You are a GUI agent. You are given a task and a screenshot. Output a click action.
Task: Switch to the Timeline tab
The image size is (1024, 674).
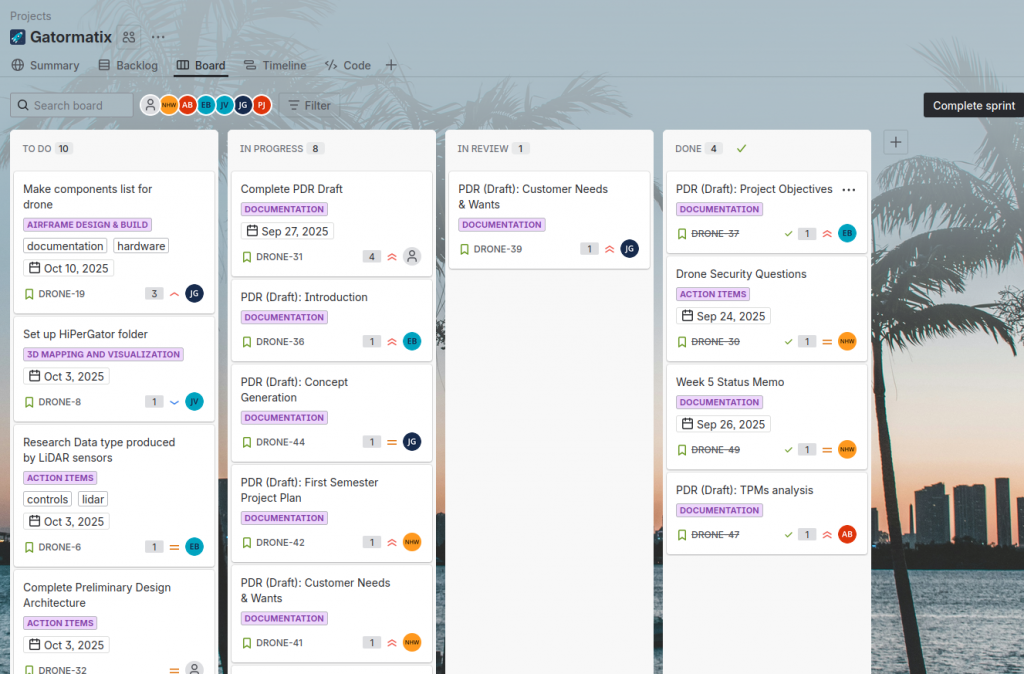[x=275, y=65]
